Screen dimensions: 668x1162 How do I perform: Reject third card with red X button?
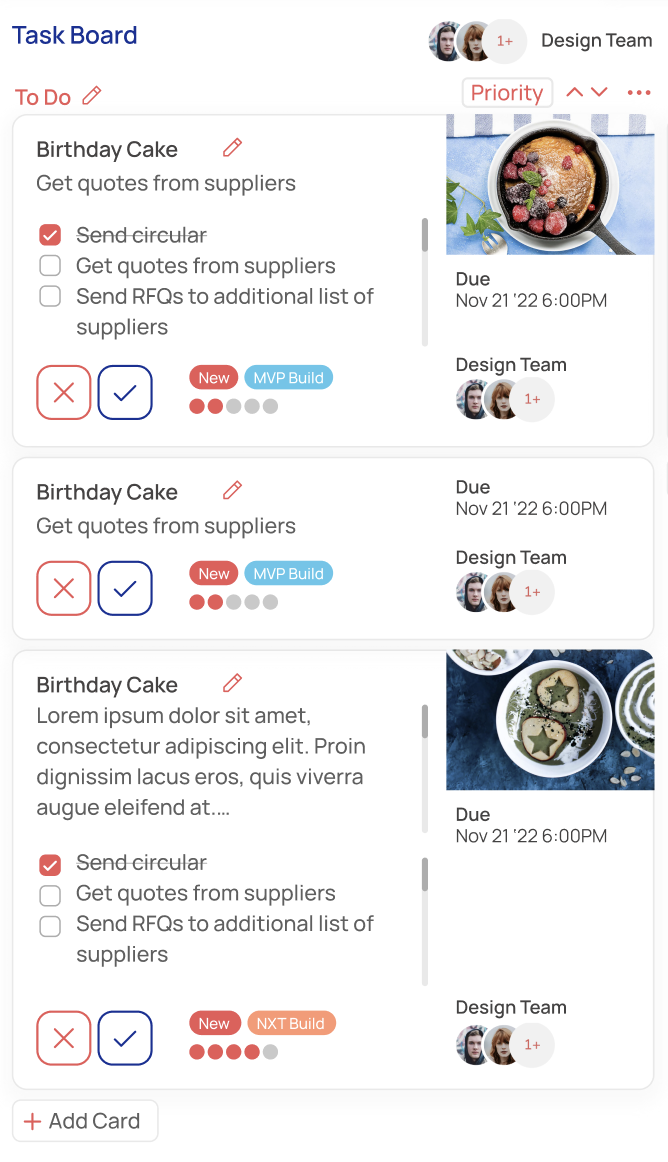pyautogui.click(x=64, y=1038)
